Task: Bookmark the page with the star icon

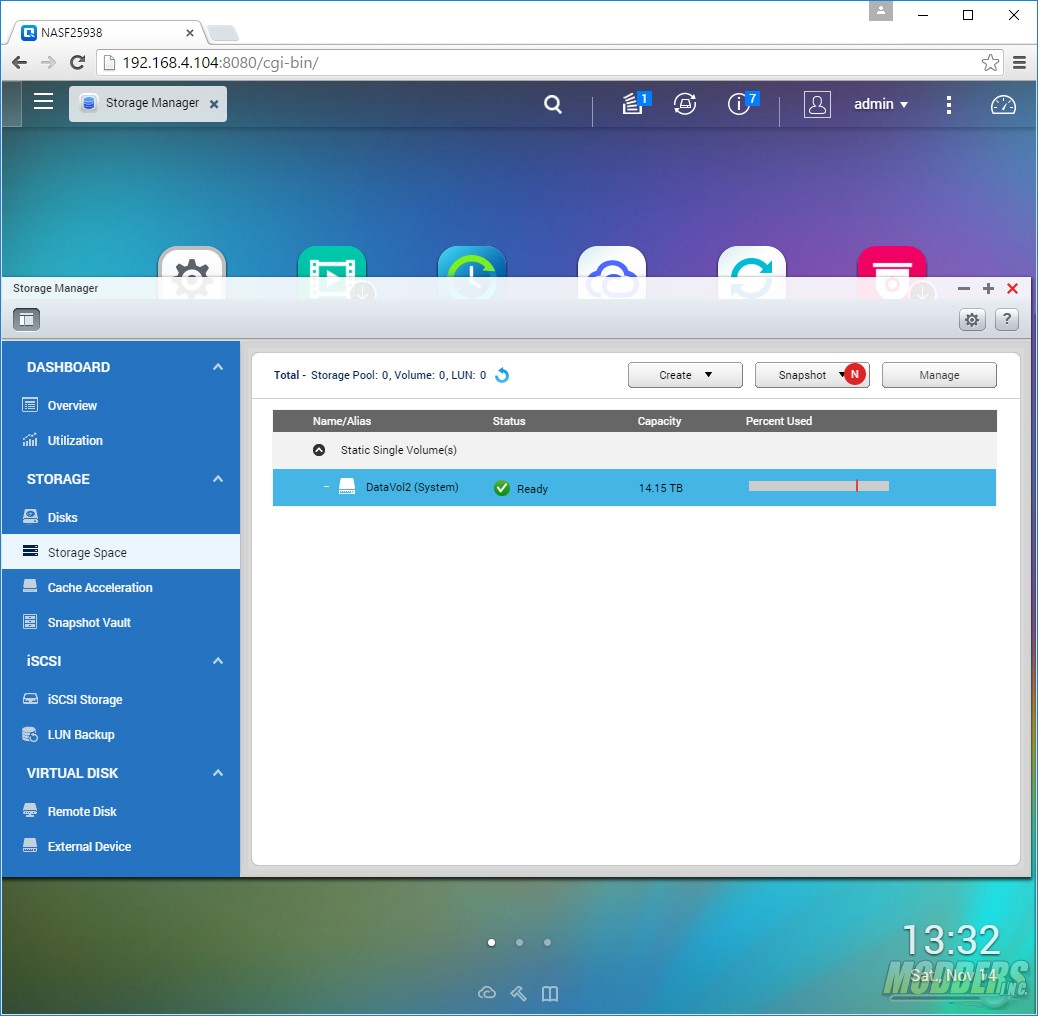Action: pos(990,63)
